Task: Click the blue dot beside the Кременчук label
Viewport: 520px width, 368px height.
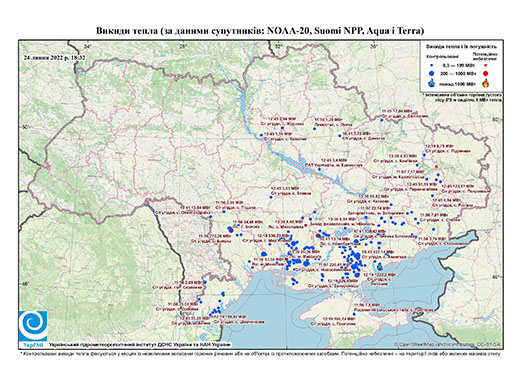Action: tap(319, 169)
